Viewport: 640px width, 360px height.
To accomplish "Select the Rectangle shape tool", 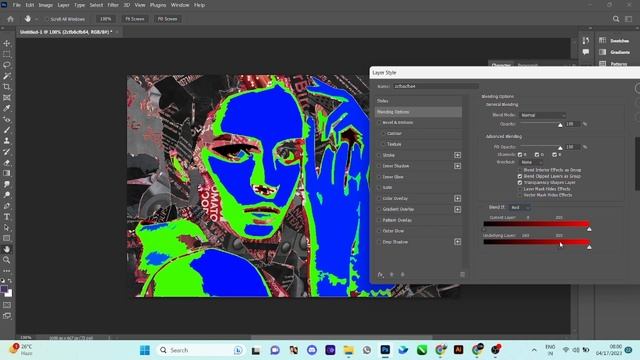I will pyautogui.click(x=7, y=238).
